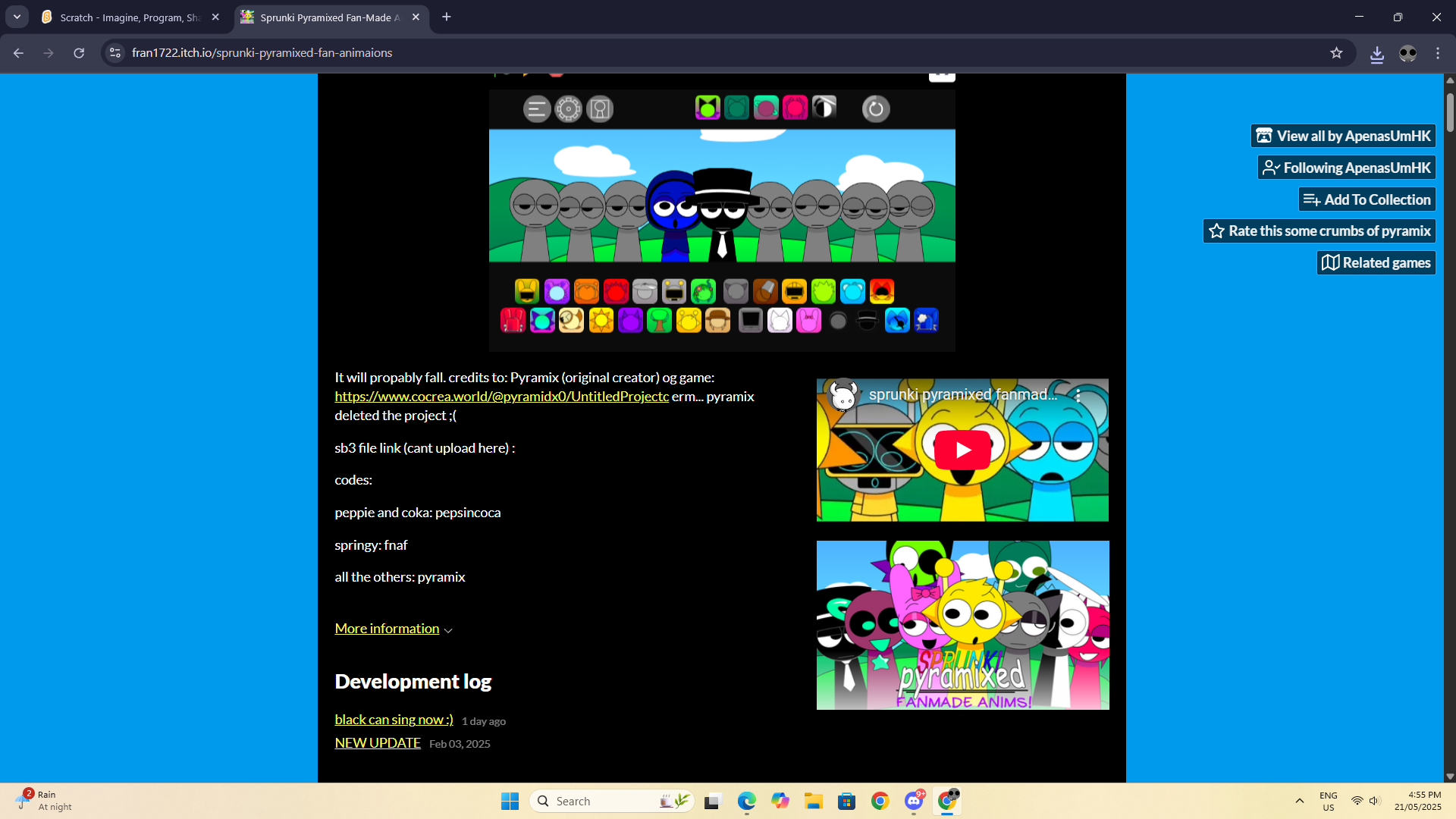
Task: Select the lime-green and purple bonus icon
Action: 708,108
